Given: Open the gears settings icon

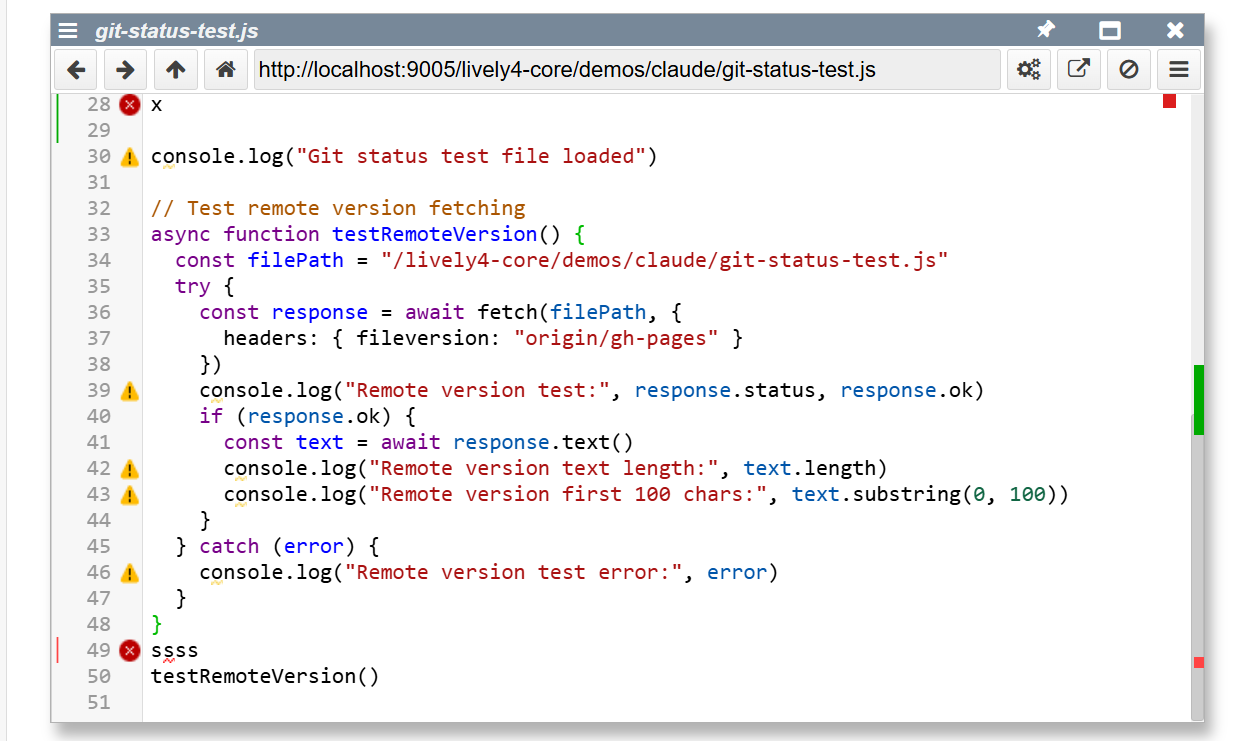Looking at the screenshot, I should 1028,70.
